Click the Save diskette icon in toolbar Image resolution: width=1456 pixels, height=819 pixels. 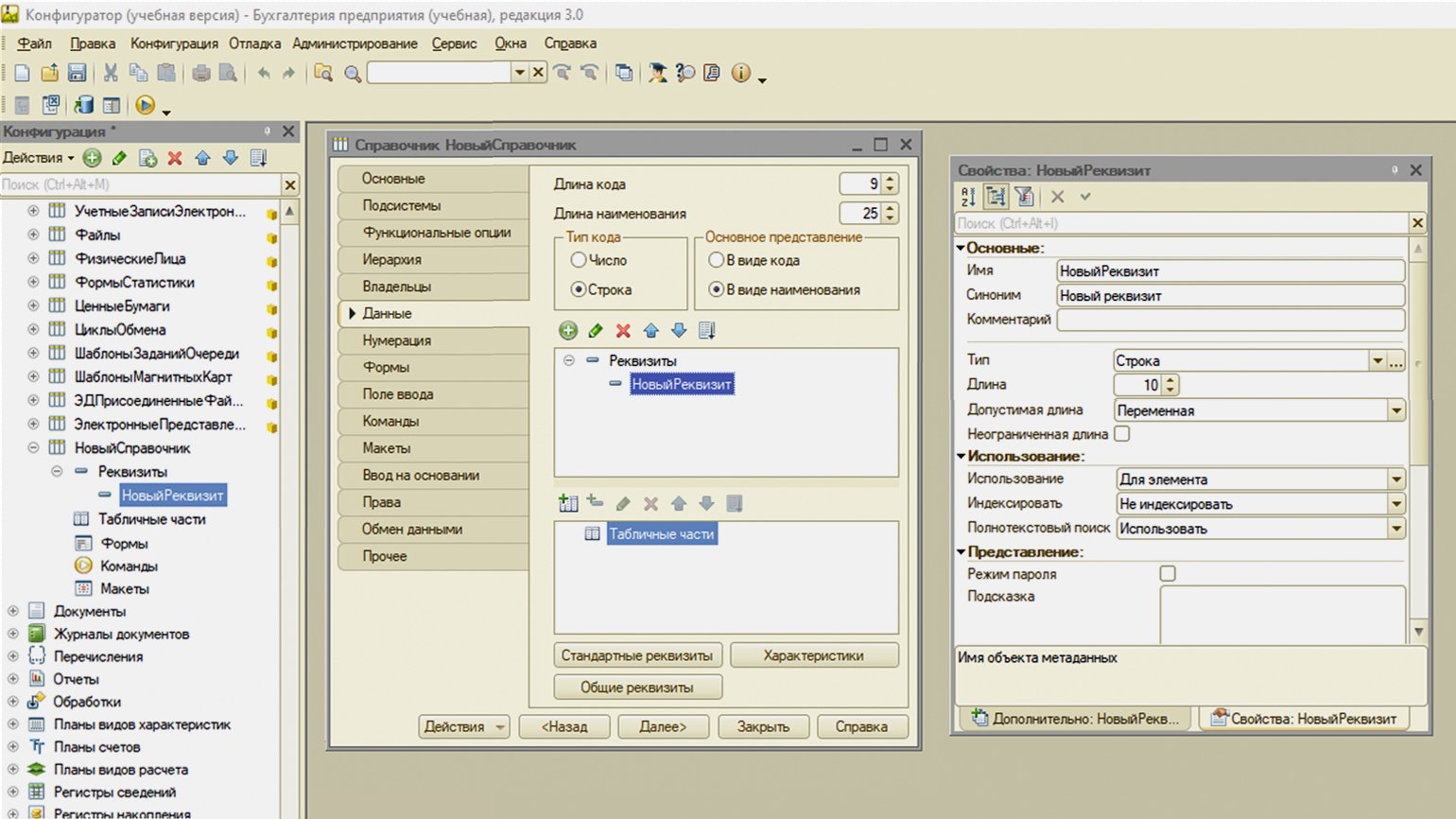pyautogui.click(x=78, y=73)
